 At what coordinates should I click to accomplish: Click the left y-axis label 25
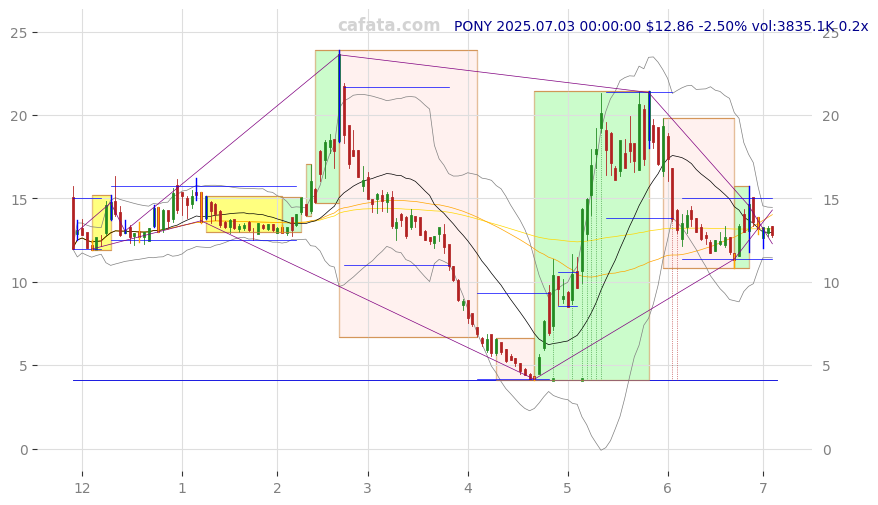click(x=19, y=33)
